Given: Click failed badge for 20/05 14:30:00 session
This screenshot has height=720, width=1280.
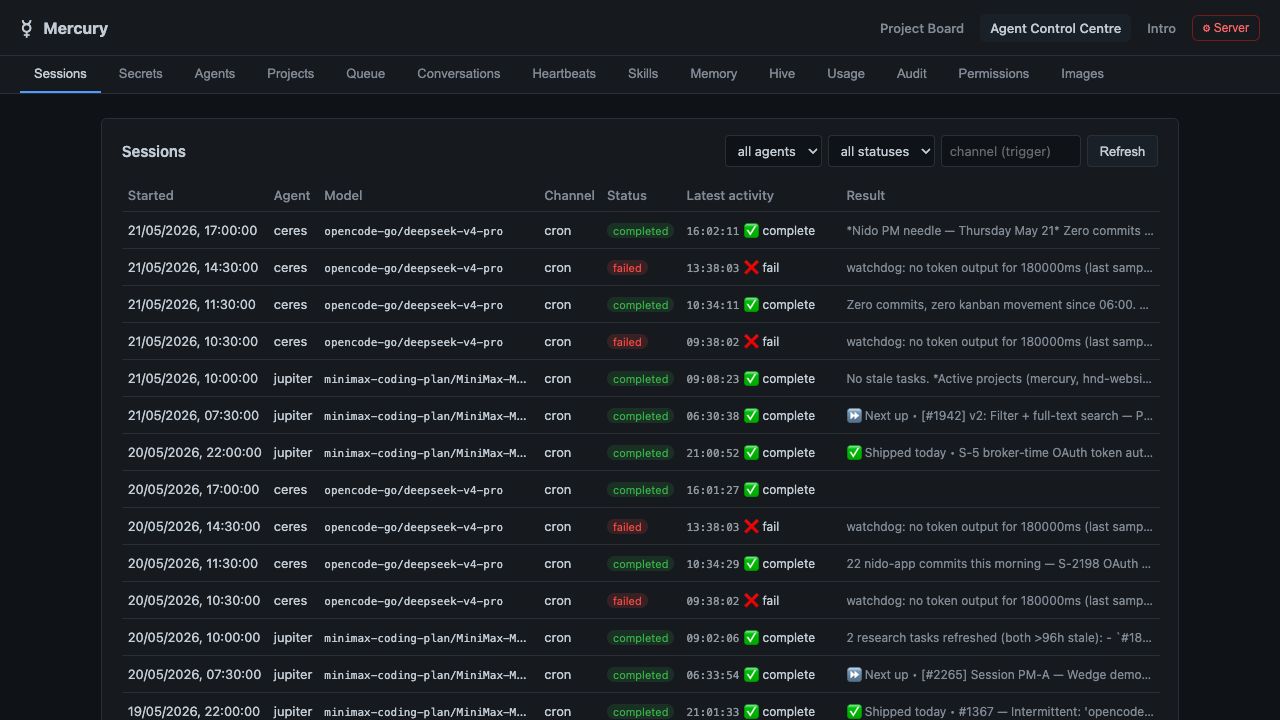Looking at the screenshot, I should [x=627, y=527].
